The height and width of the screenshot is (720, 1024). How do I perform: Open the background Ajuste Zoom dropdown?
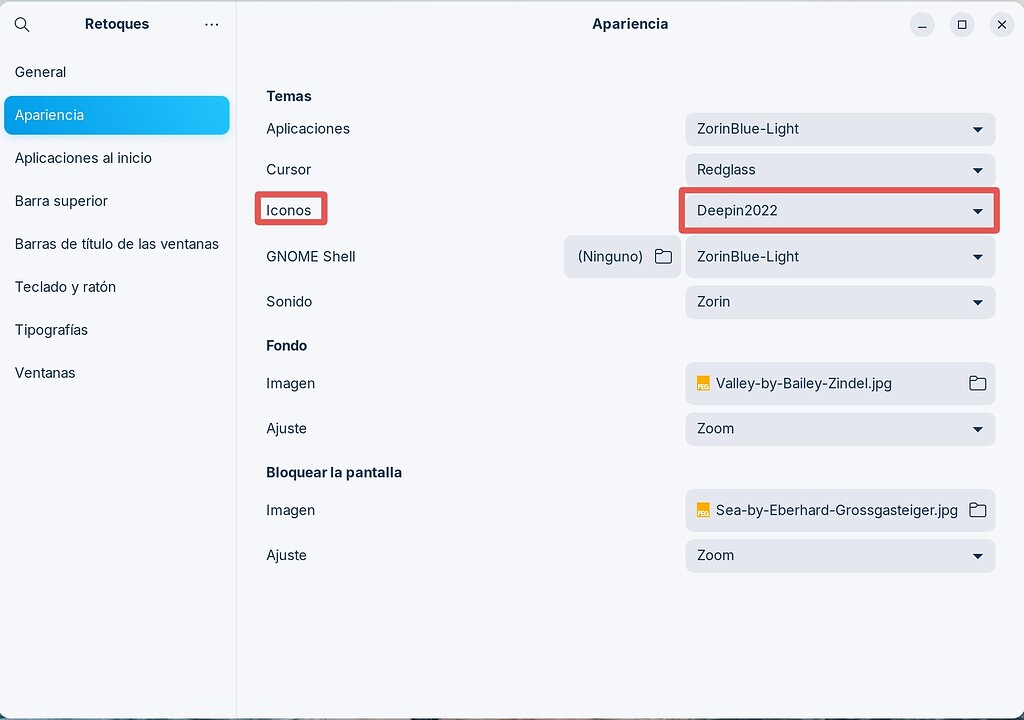coord(839,428)
